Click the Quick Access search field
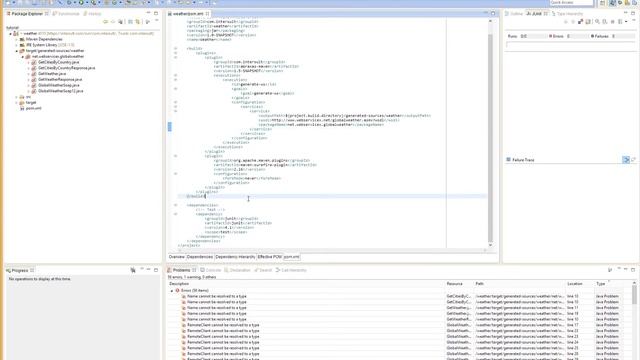640x360 pixels. 571,3
